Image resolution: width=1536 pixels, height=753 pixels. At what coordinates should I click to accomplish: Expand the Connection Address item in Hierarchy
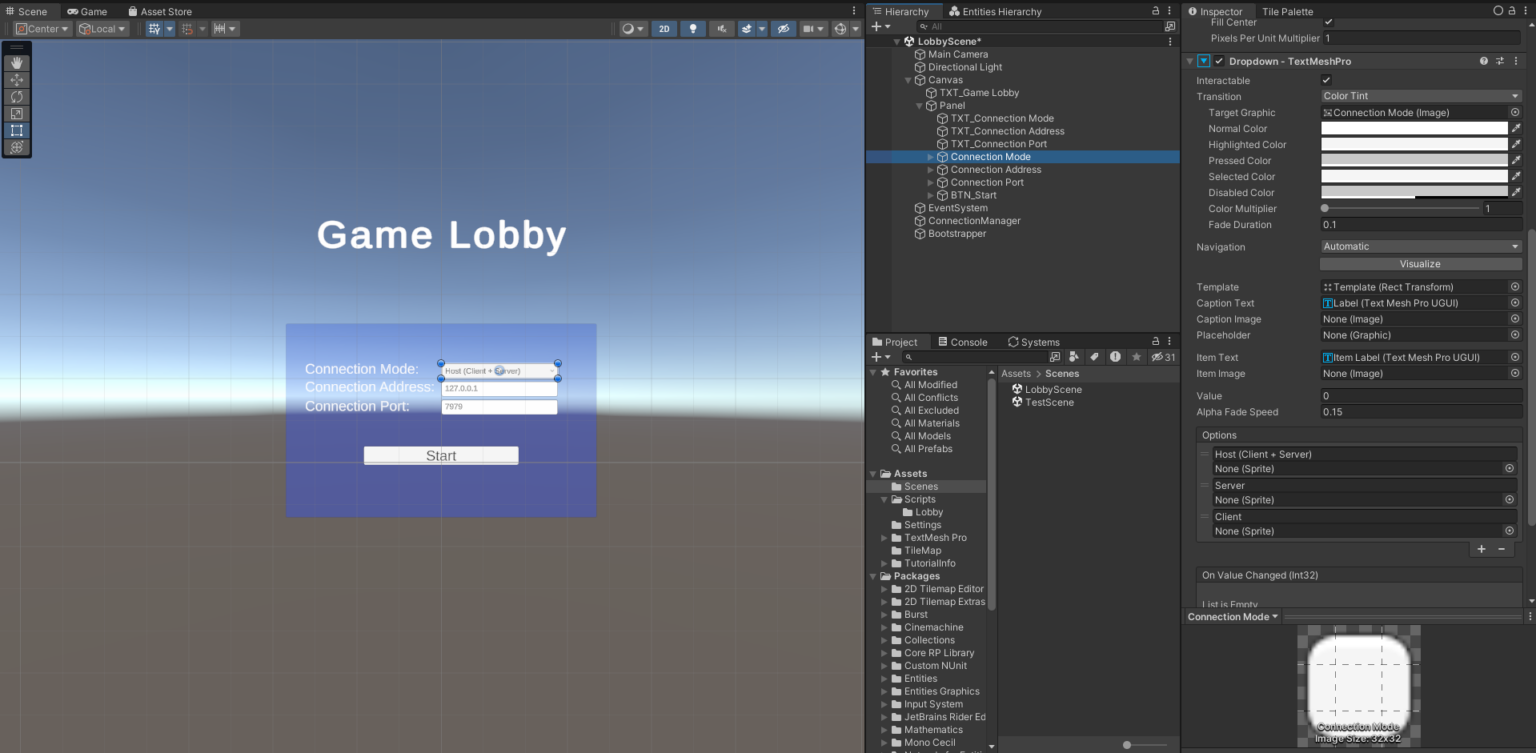931,169
